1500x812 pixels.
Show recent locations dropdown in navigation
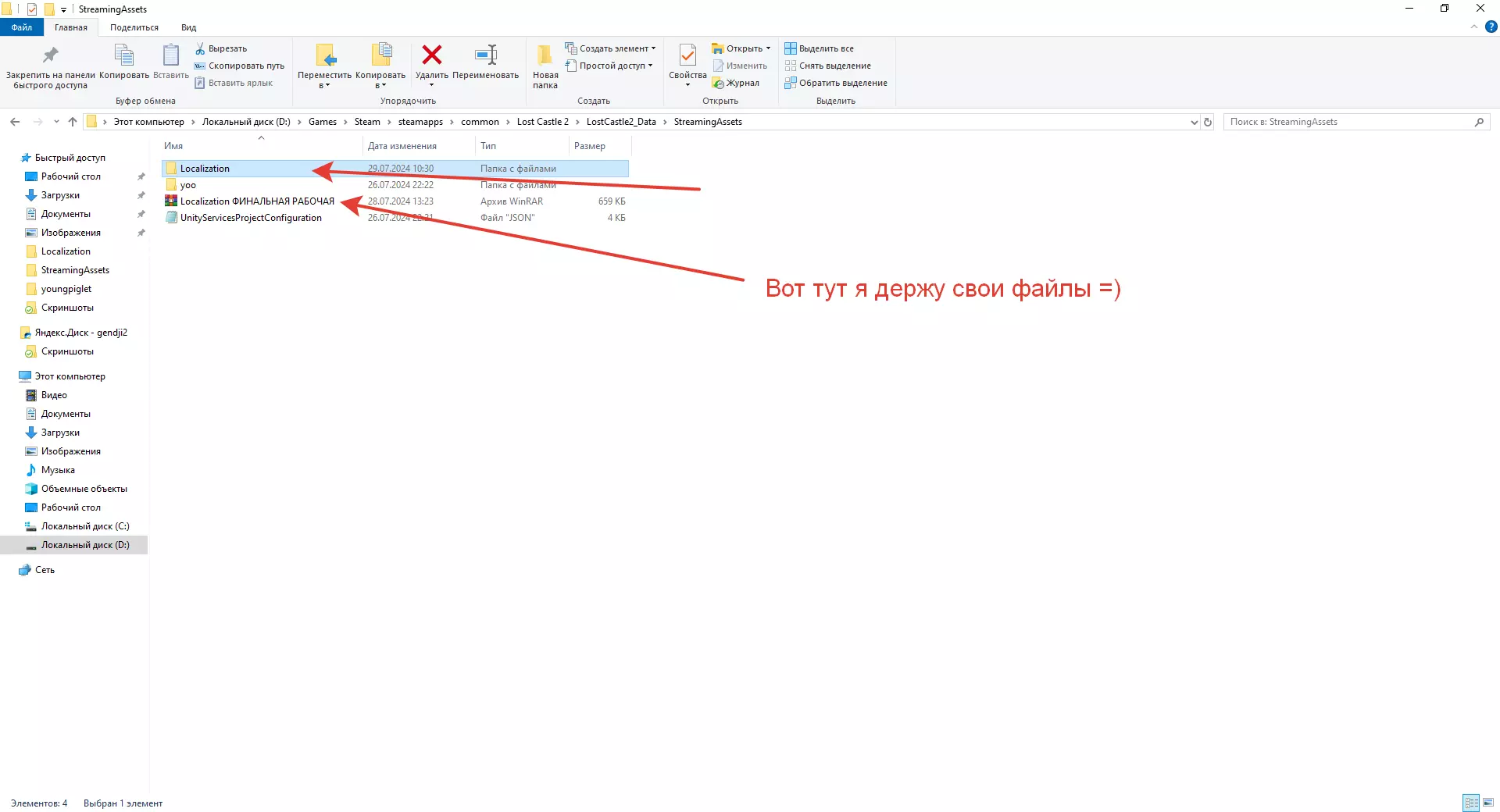[x=56, y=122]
